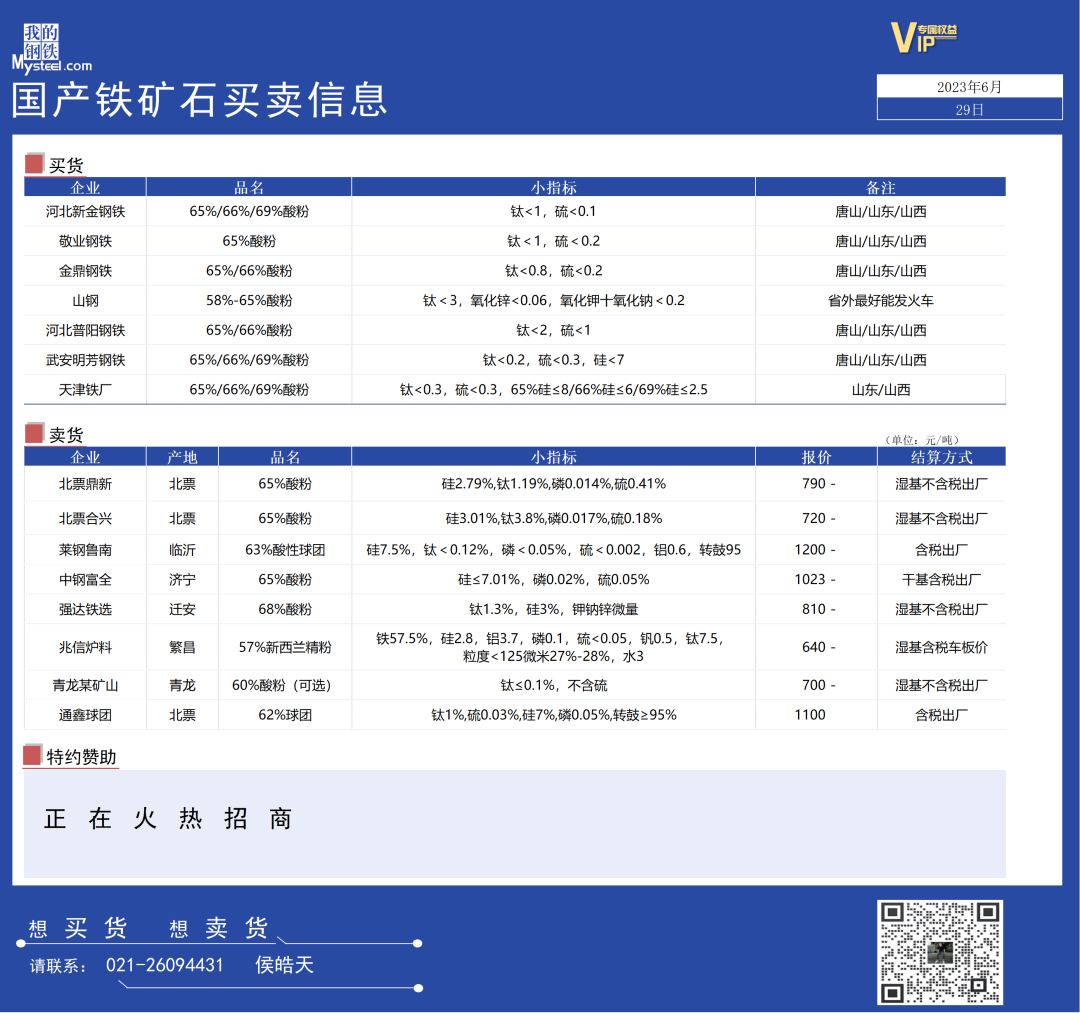Click the 1100 price for 通鑫球团
The width and height of the screenshot is (1080, 1013).
click(x=810, y=715)
